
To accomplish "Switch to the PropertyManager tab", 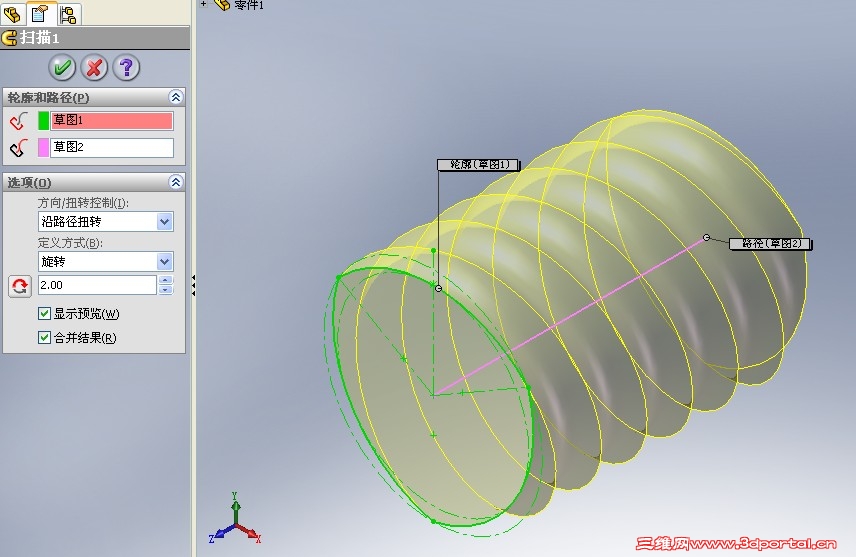I will pyautogui.click(x=40, y=13).
